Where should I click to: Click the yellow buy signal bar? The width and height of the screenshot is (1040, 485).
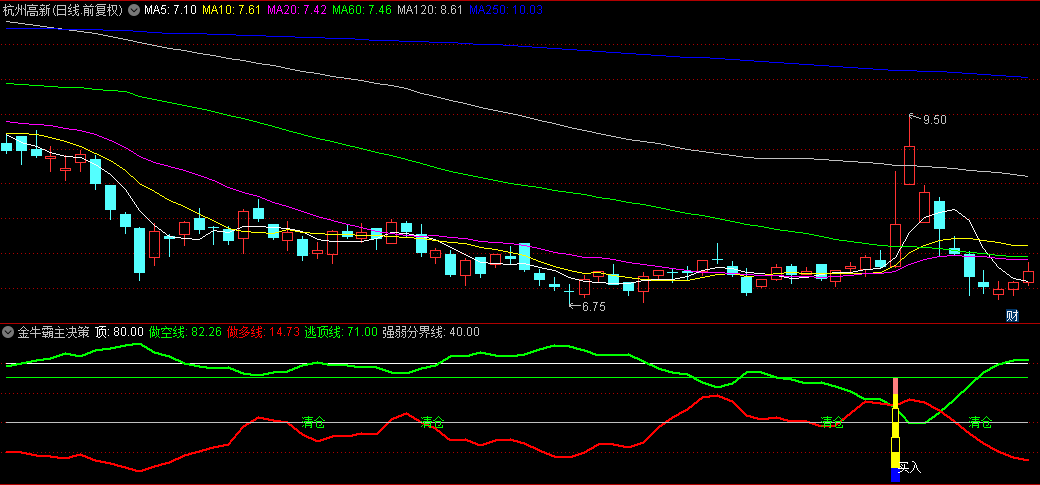pos(895,431)
